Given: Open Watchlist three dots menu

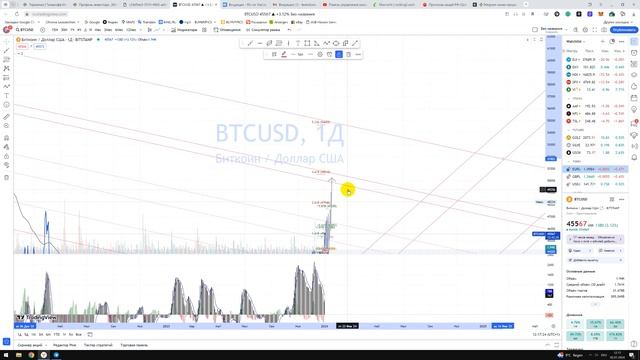Looking at the screenshot, I should click(x=621, y=42).
